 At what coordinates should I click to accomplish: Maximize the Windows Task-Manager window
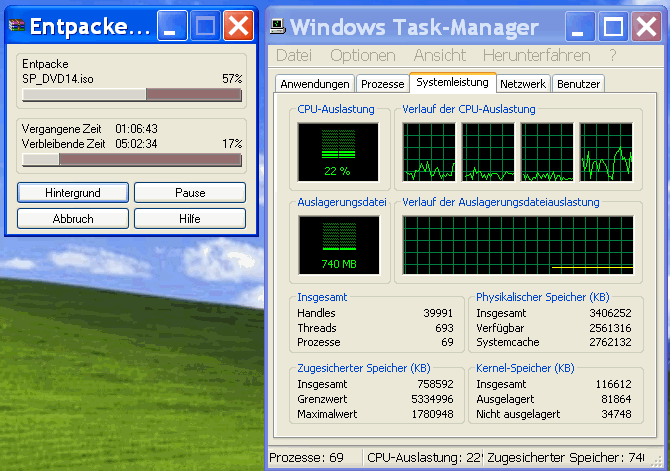(x=613, y=26)
